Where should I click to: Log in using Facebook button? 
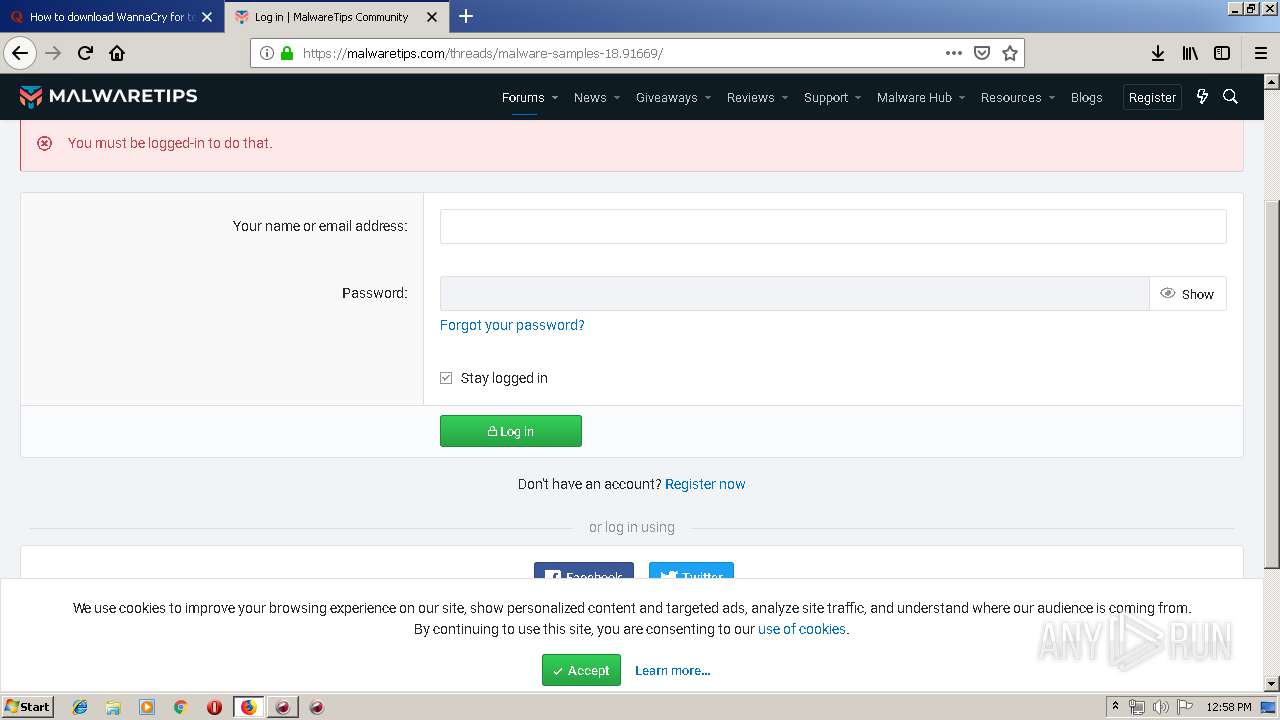(x=584, y=571)
